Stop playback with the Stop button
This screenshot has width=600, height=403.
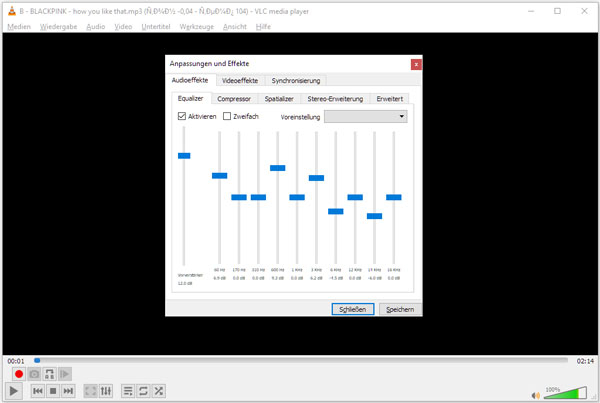point(53,391)
